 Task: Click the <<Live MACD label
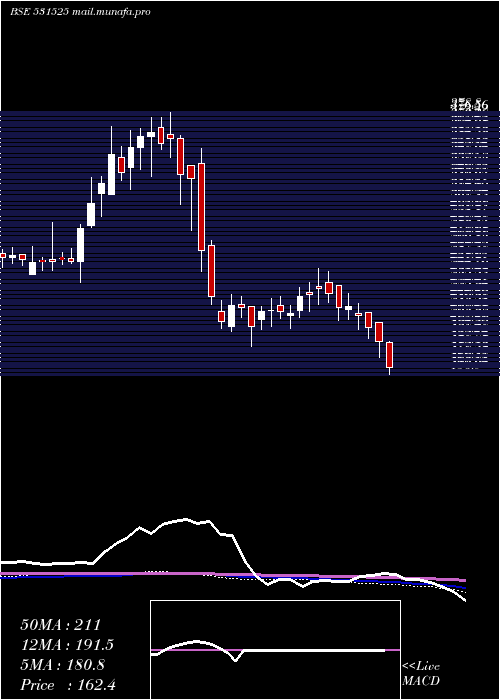pos(421,673)
